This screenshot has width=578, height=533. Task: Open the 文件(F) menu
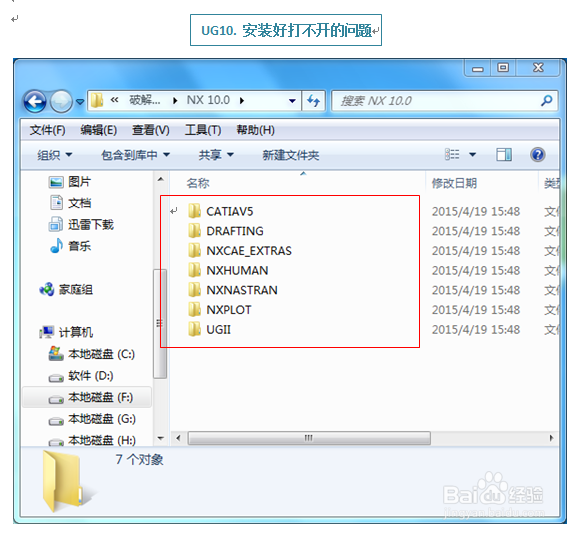click(x=48, y=130)
